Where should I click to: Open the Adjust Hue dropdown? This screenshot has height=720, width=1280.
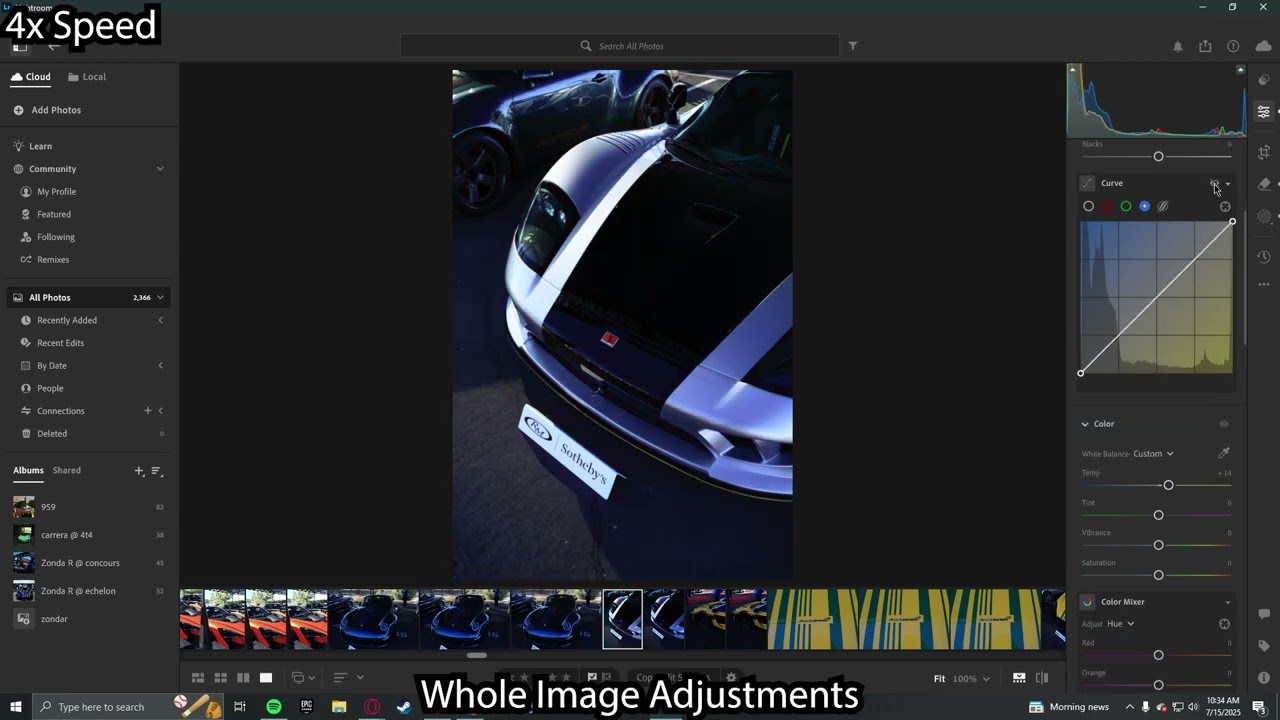point(1120,624)
